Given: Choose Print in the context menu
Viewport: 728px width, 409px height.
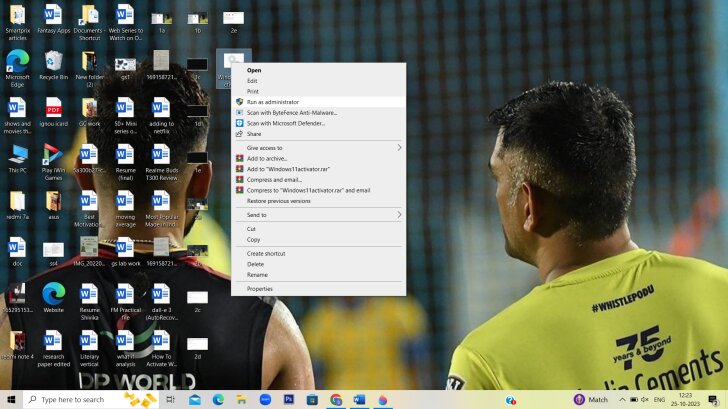Looking at the screenshot, I should pos(318,91).
